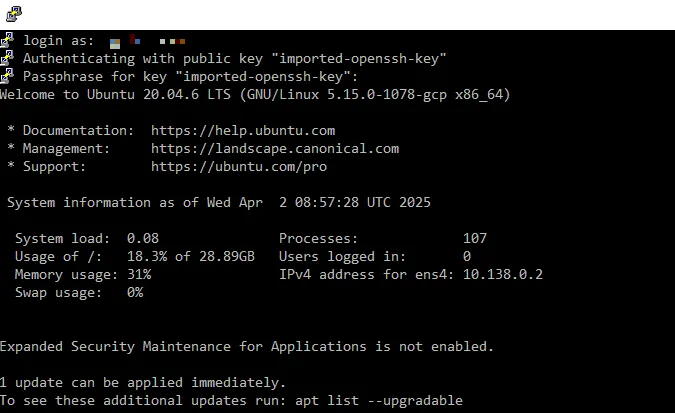The height and width of the screenshot is (413, 675).
Task: Open the https://ubuntu.com/pro support URL
Action: (x=239, y=167)
